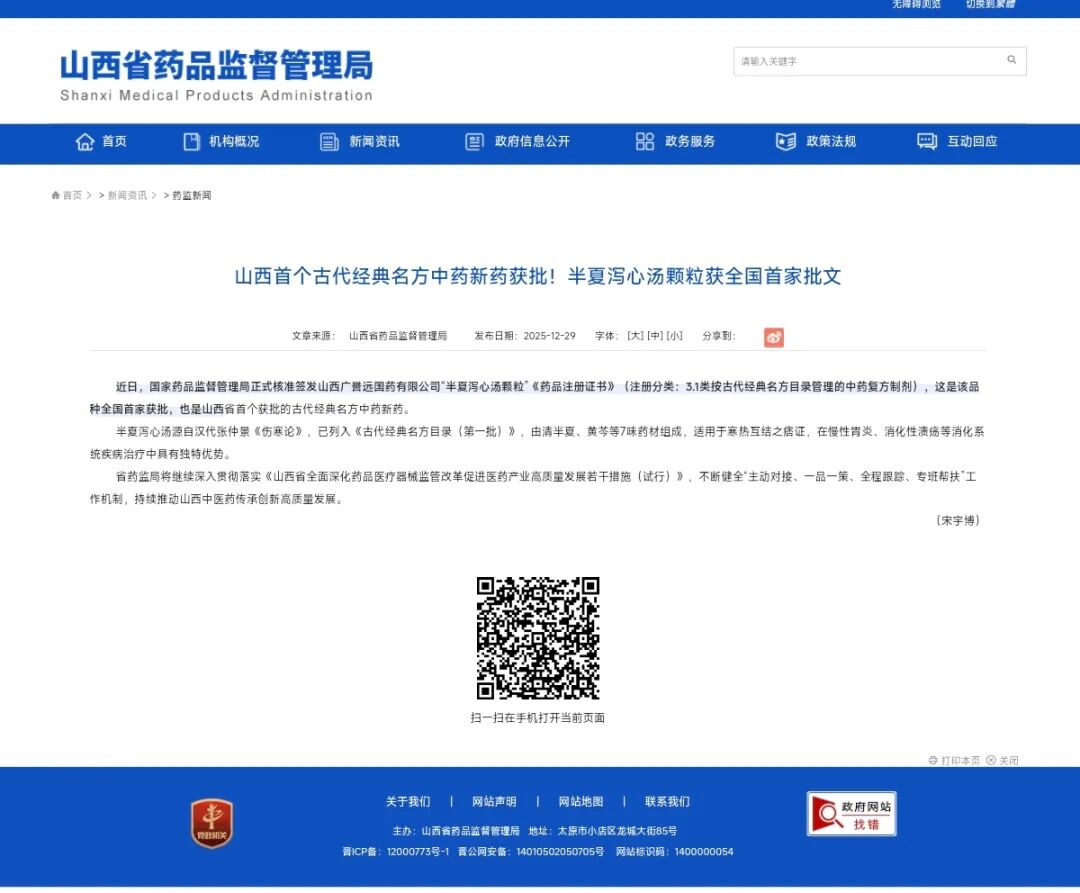Open 机构概况 navigation menu
Image resolution: width=1080 pixels, height=893 pixels.
(x=221, y=142)
